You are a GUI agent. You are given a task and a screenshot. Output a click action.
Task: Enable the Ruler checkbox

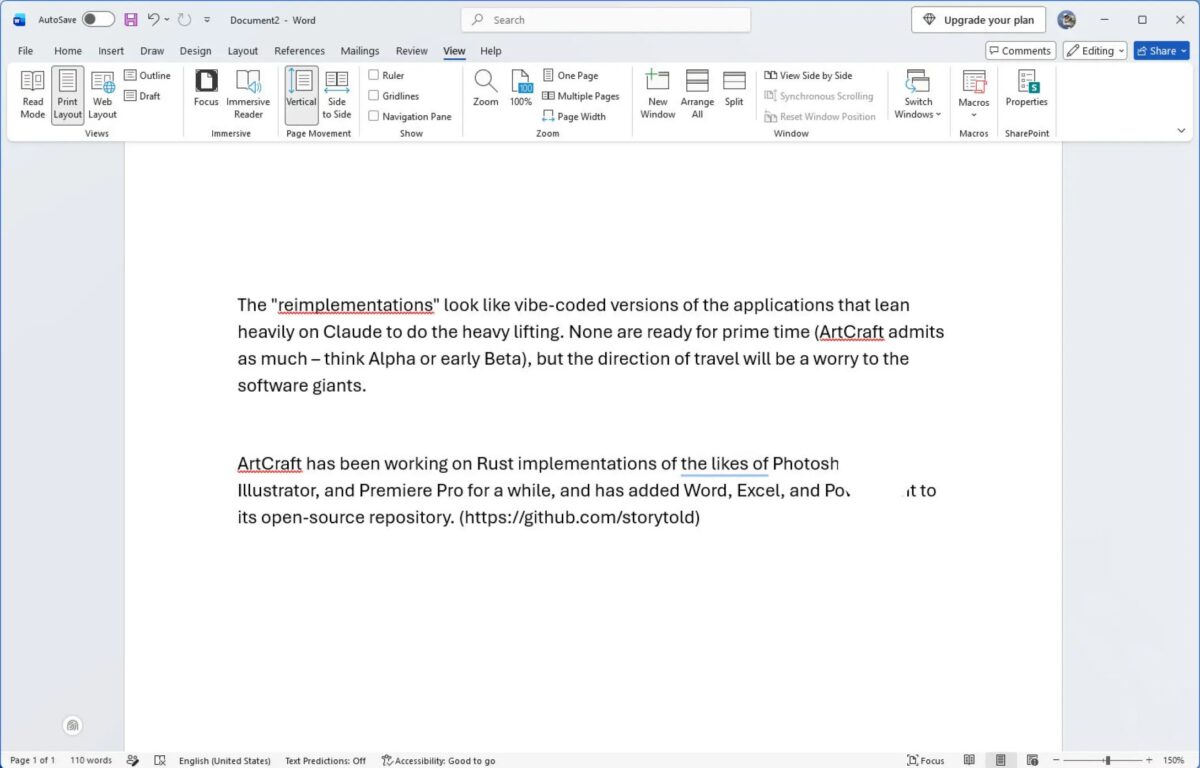[x=374, y=75]
